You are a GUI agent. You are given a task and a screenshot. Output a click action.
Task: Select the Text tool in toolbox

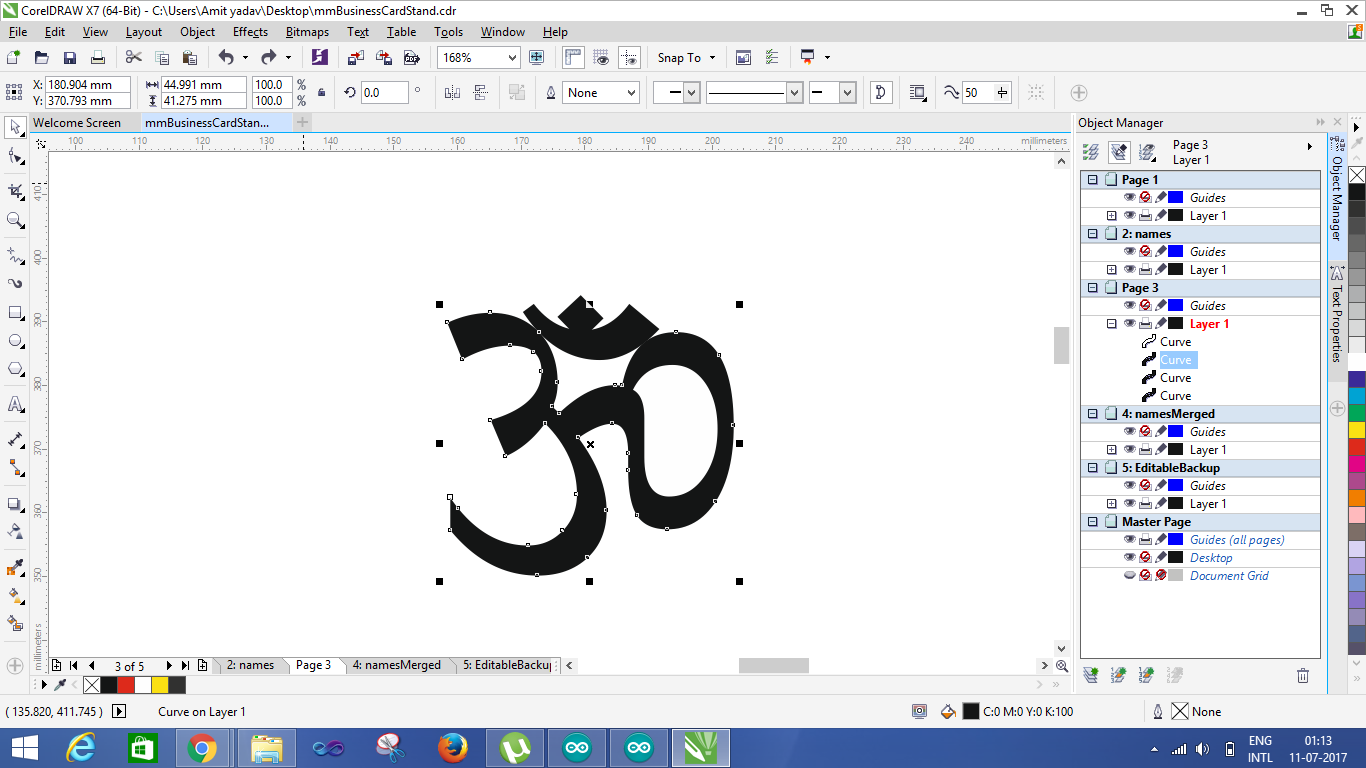pos(15,404)
